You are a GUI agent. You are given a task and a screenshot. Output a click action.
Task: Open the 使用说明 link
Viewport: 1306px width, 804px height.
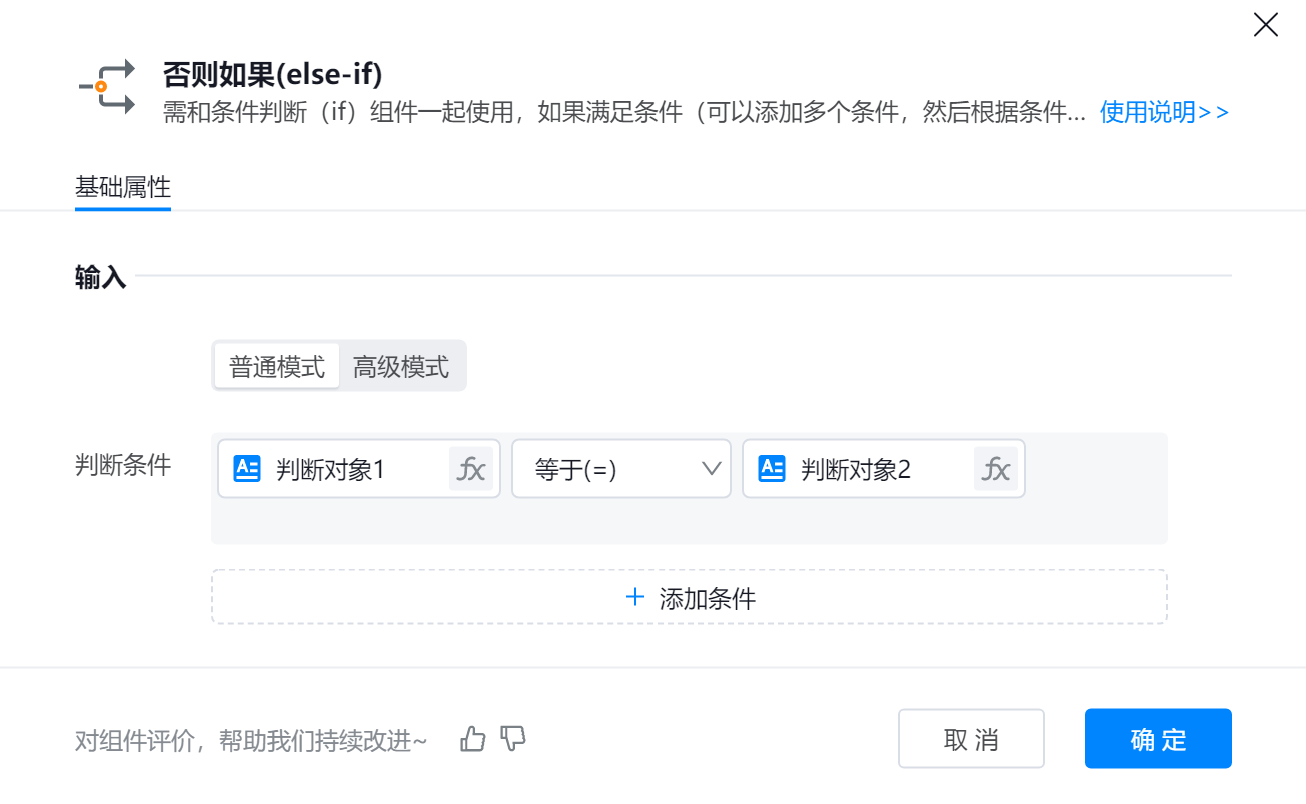click(x=1164, y=112)
